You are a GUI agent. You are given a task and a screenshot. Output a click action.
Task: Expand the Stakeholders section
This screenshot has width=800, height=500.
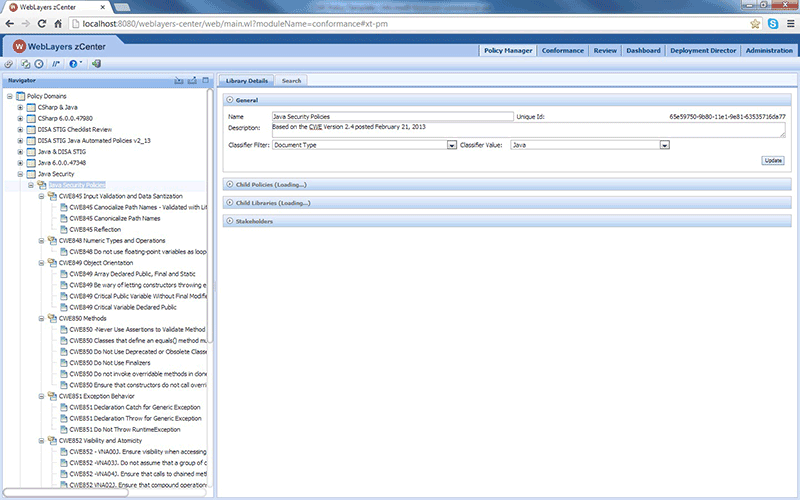click(230, 221)
